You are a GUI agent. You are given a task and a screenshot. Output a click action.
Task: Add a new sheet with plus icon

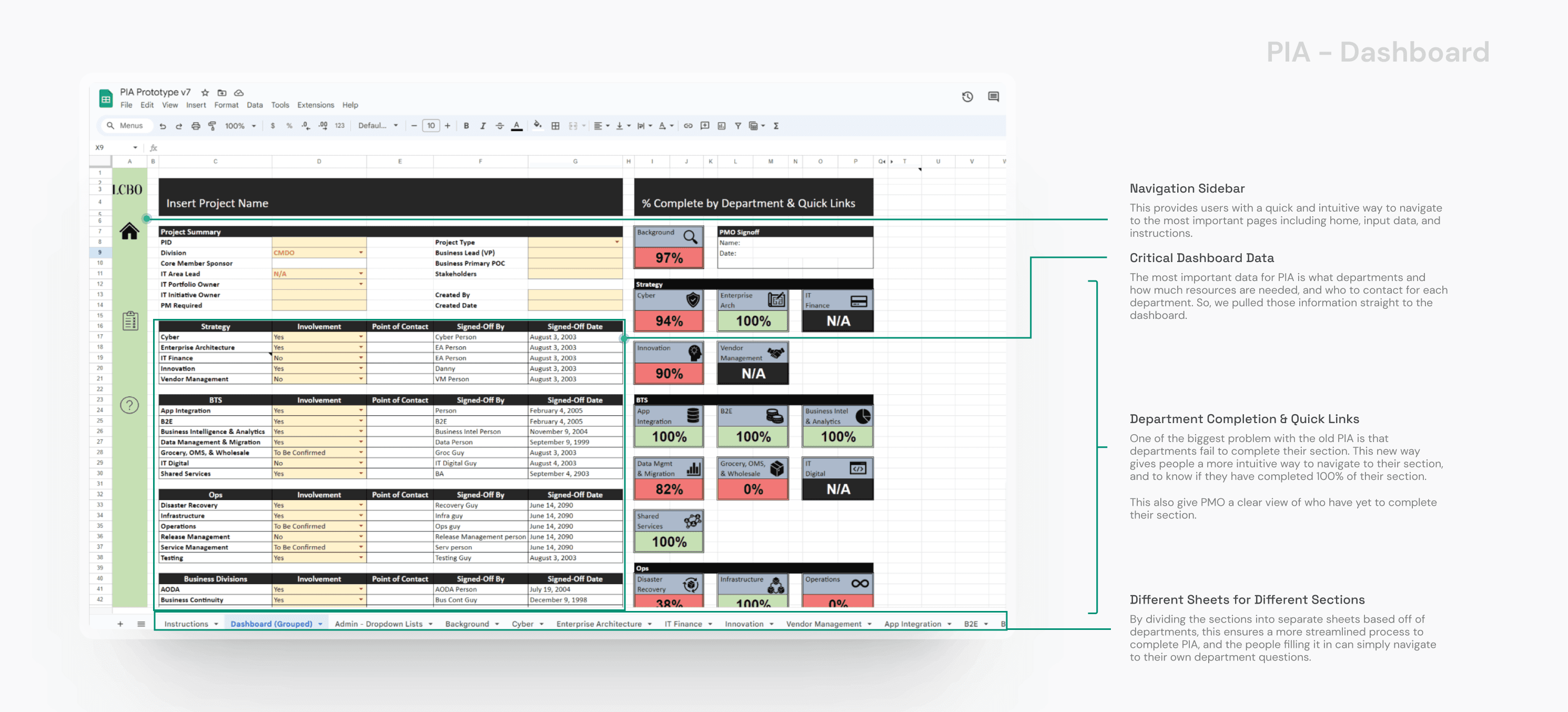pyautogui.click(x=120, y=624)
